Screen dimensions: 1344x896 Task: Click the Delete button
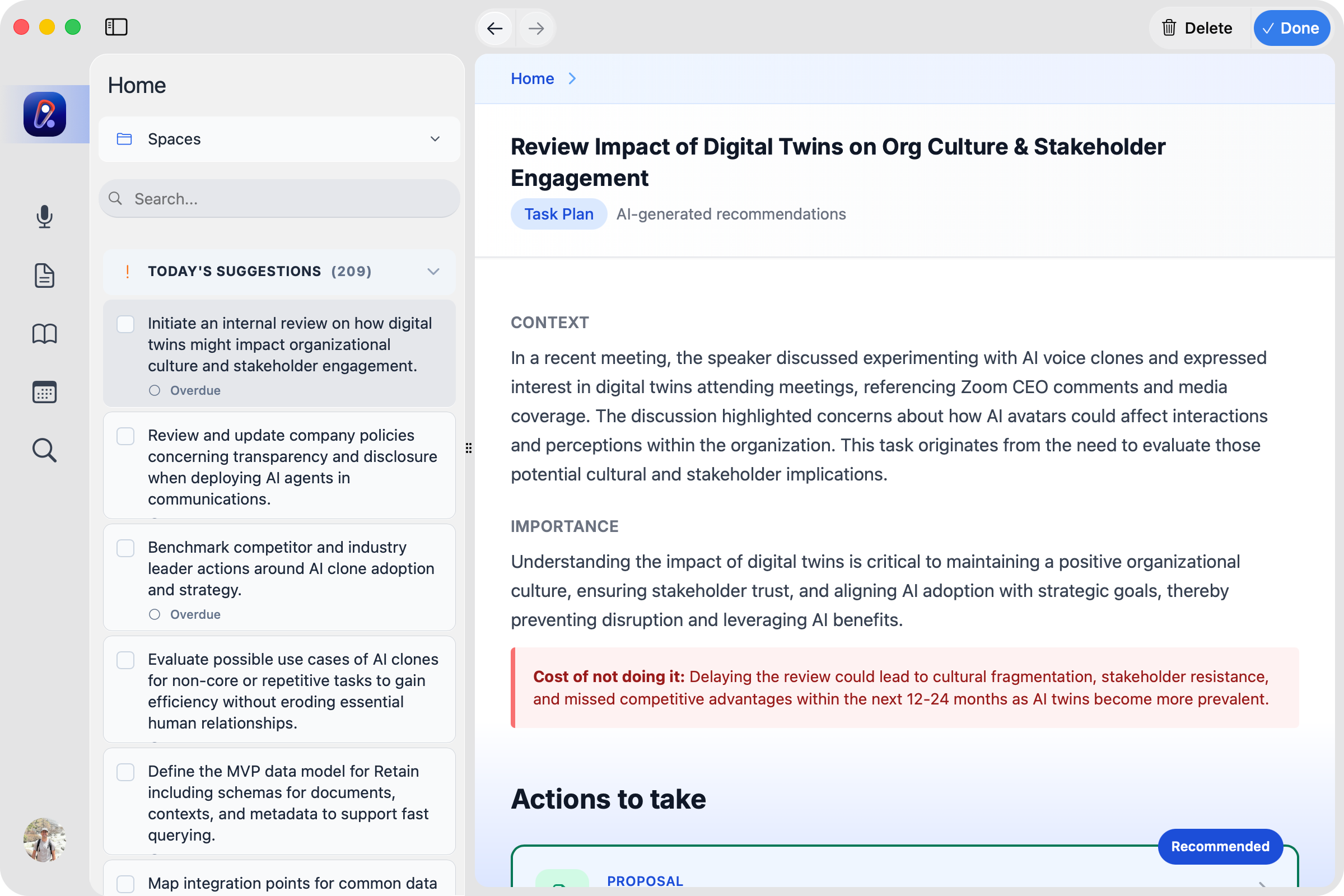(x=1198, y=28)
